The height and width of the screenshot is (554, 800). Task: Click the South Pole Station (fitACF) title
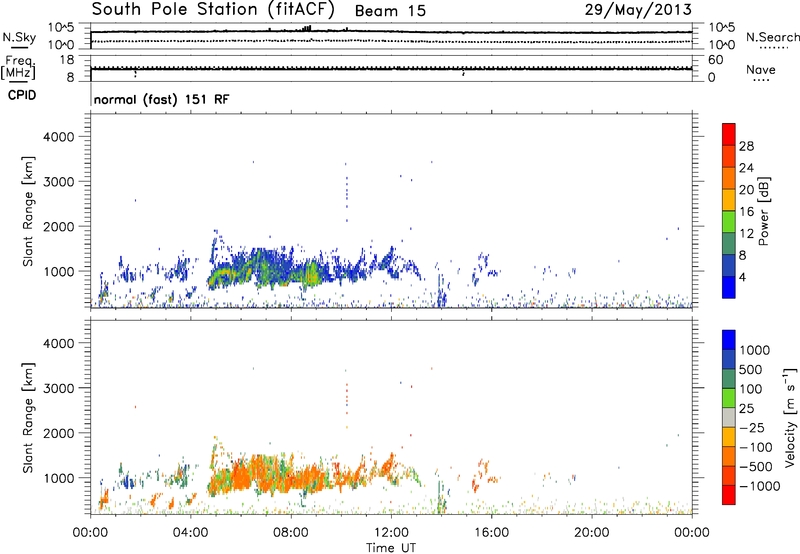(213, 9)
